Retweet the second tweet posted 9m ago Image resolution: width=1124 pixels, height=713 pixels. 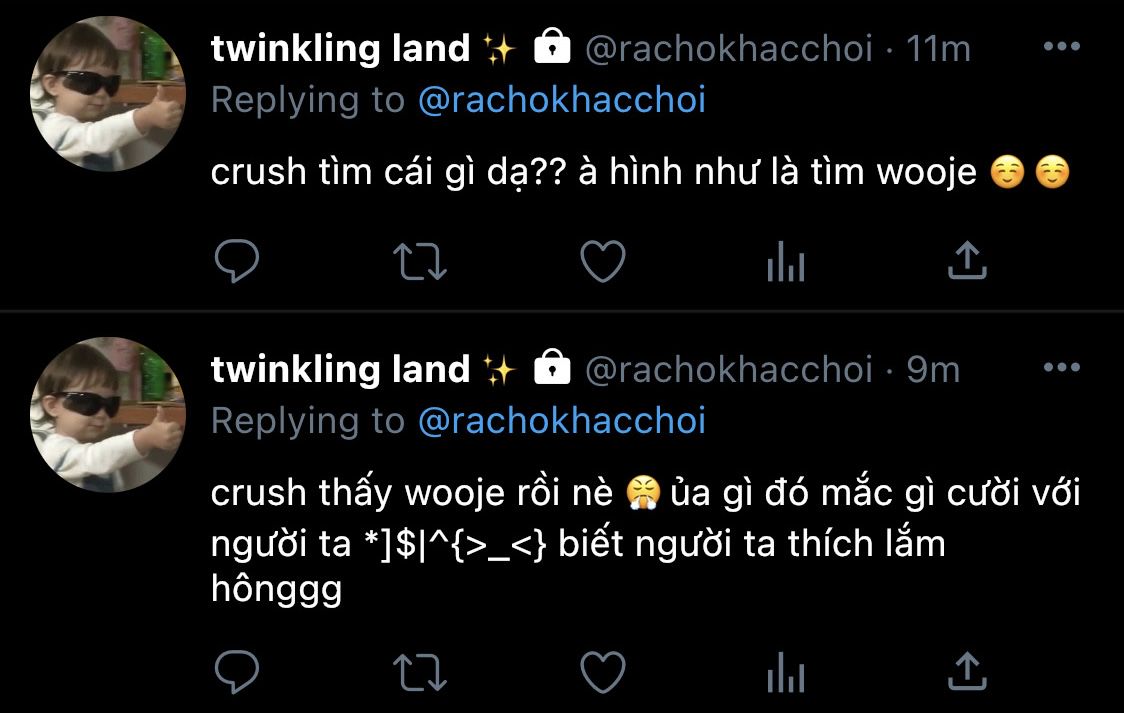pos(420,673)
